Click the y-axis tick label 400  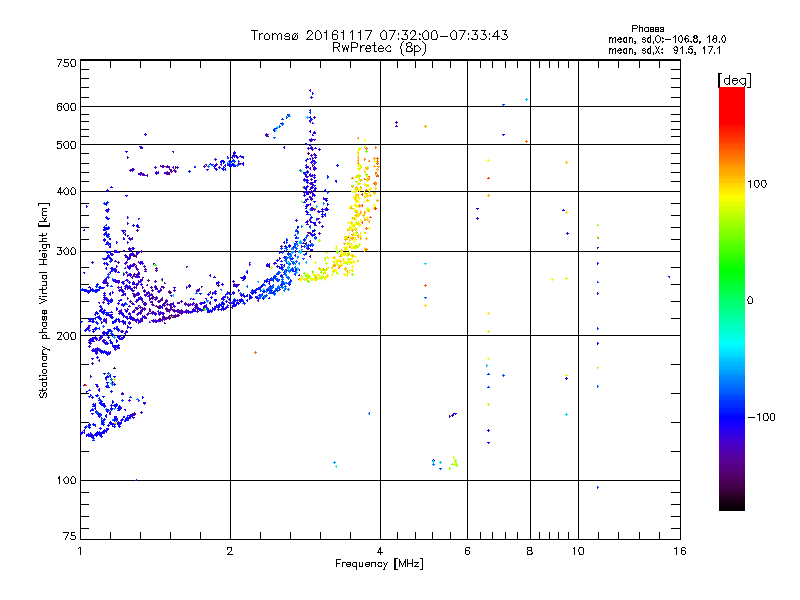(66, 191)
